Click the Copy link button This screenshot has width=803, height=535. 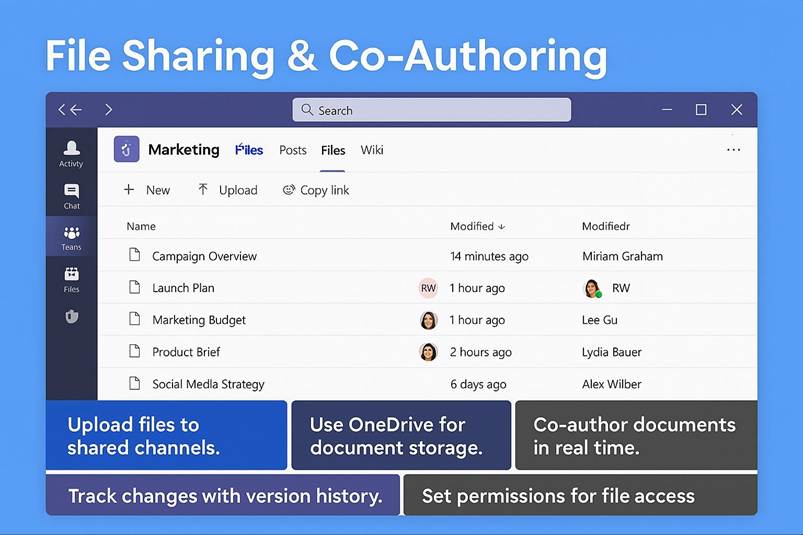coord(316,190)
